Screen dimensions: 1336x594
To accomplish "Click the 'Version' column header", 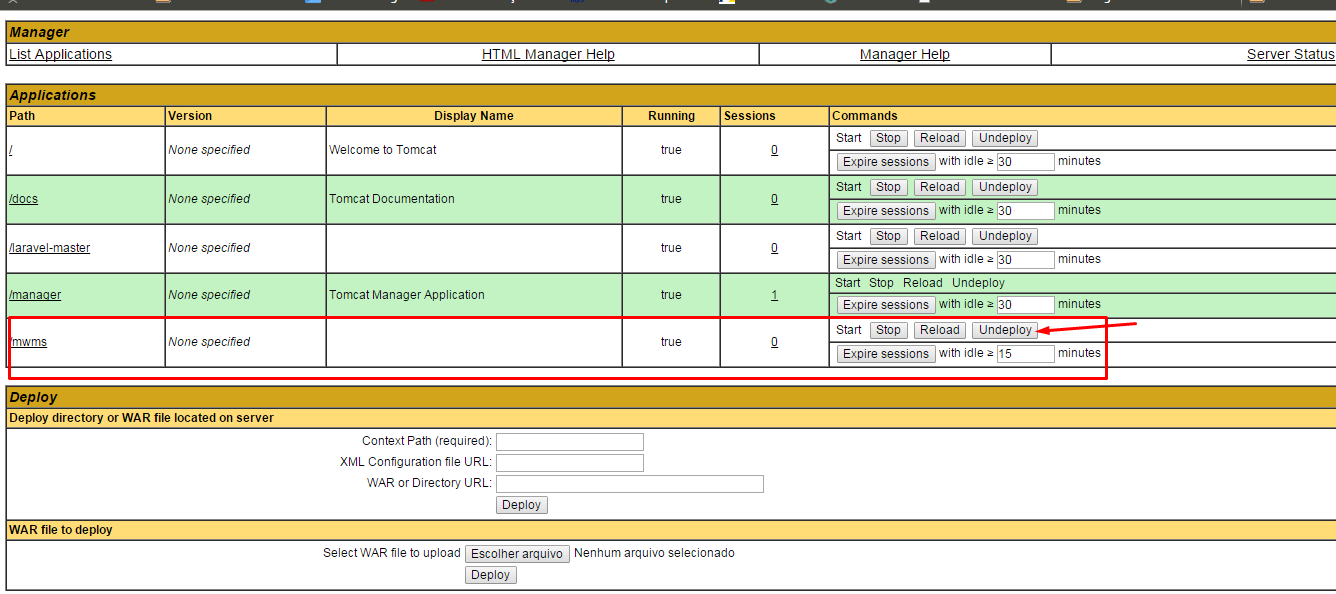I will (190, 116).
